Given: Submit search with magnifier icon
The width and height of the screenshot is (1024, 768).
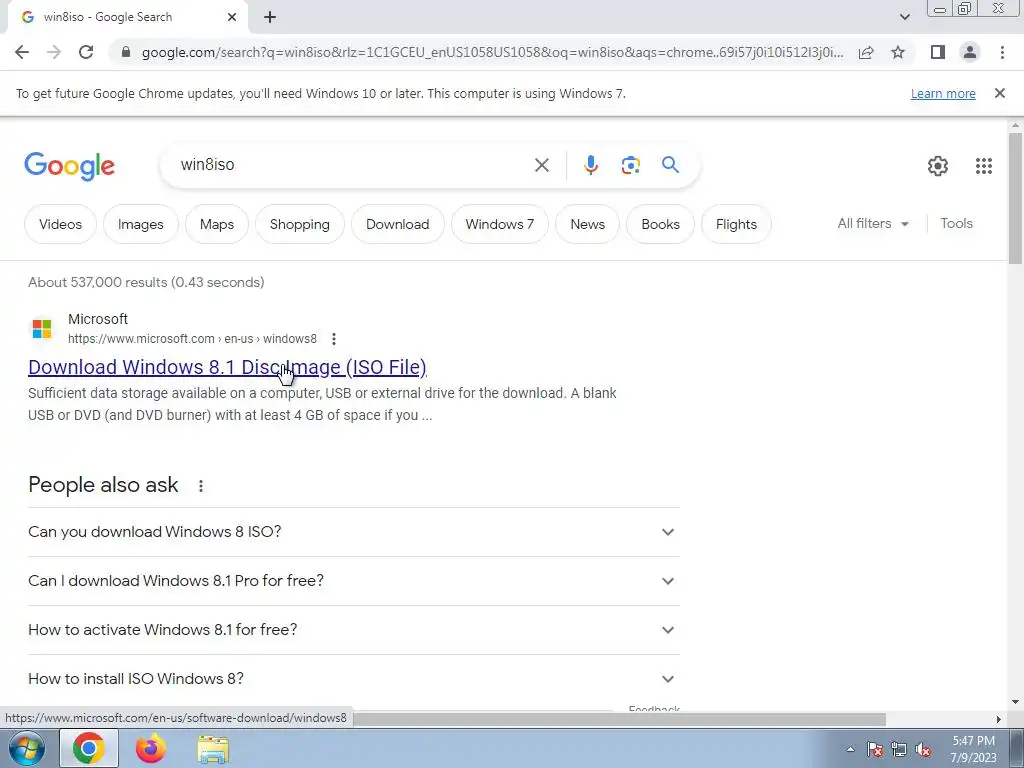Looking at the screenshot, I should click(670, 165).
